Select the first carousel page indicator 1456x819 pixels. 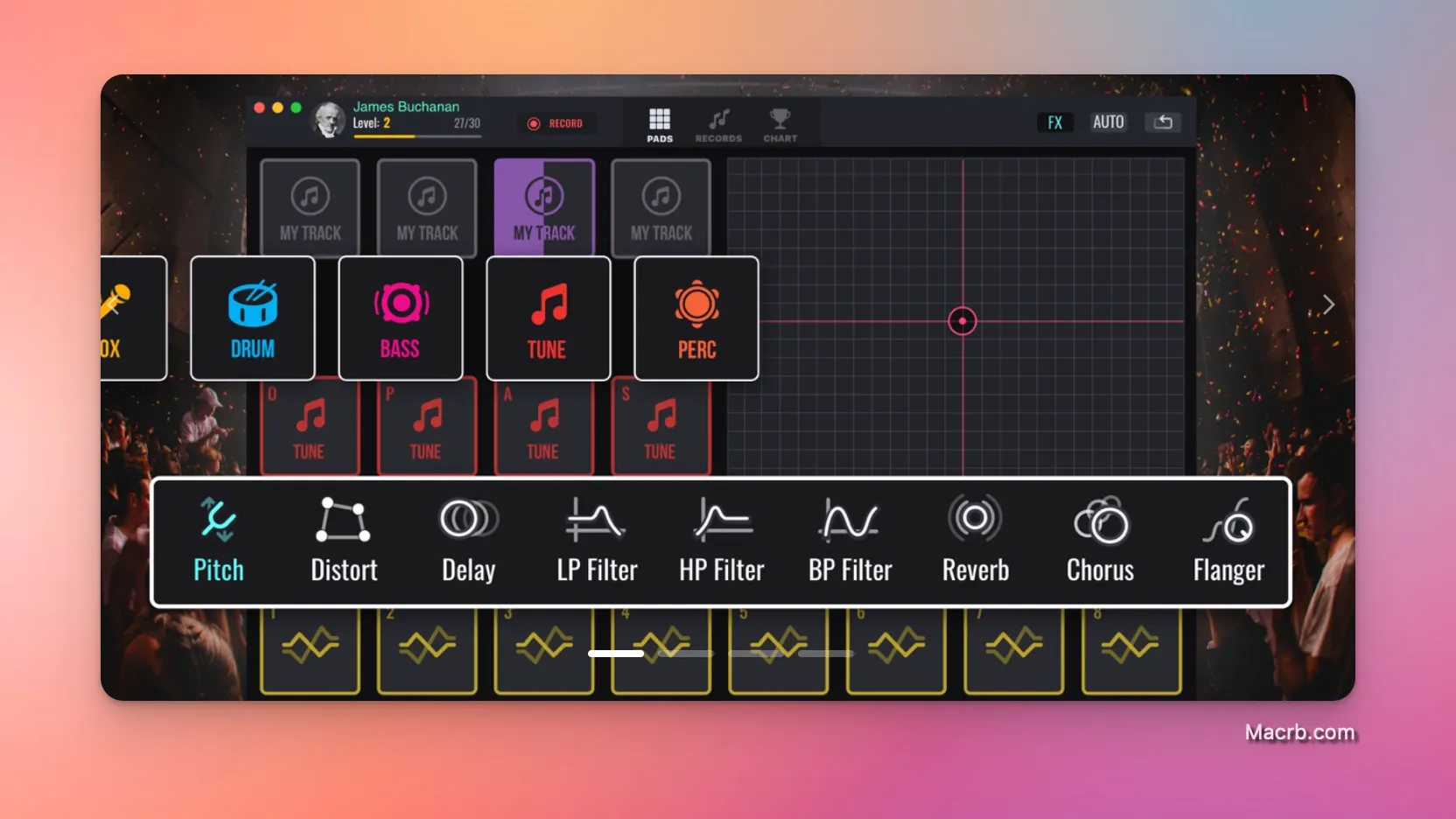click(616, 654)
